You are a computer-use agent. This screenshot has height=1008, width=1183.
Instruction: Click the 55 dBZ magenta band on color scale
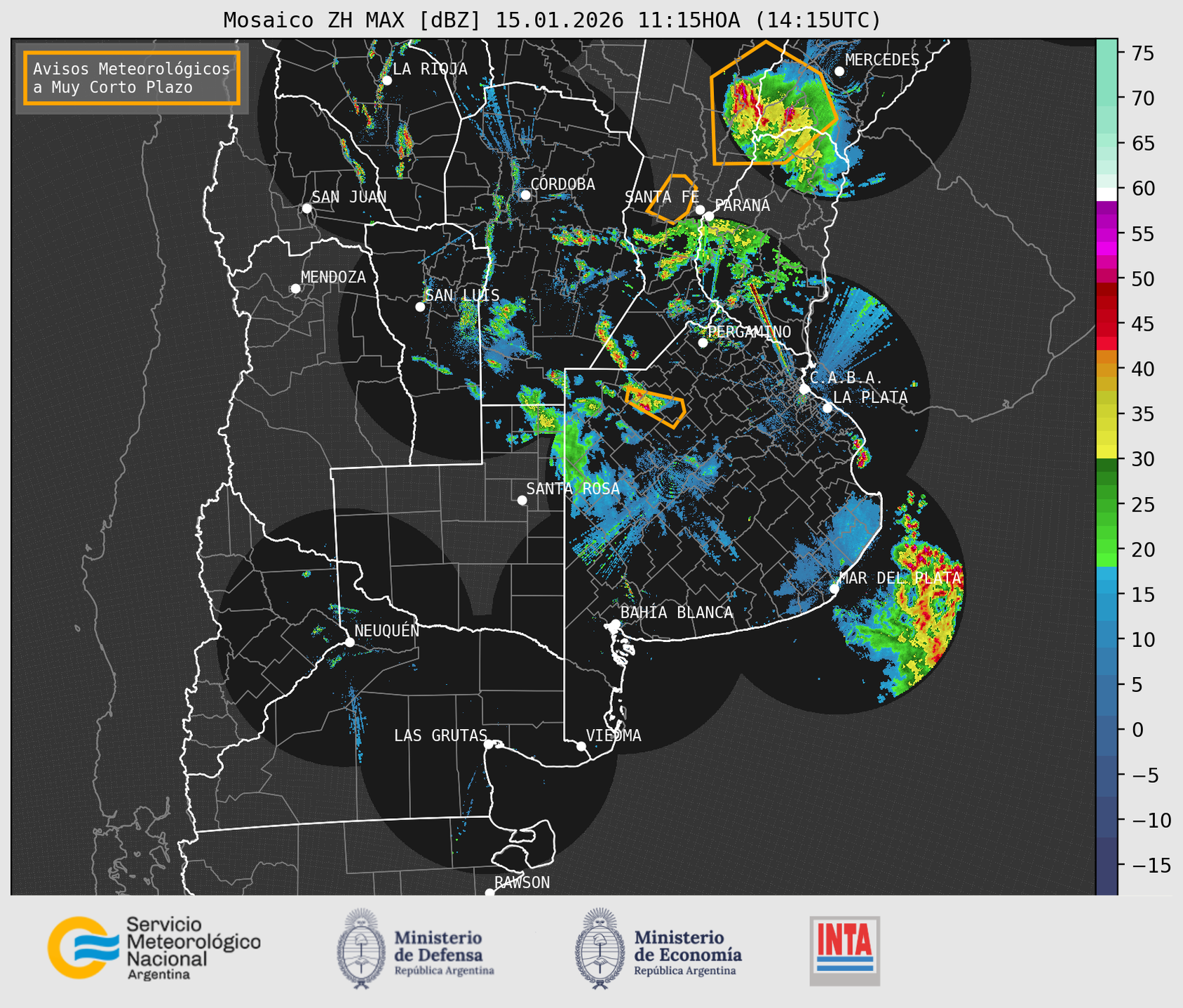click(x=1107, y=234)
